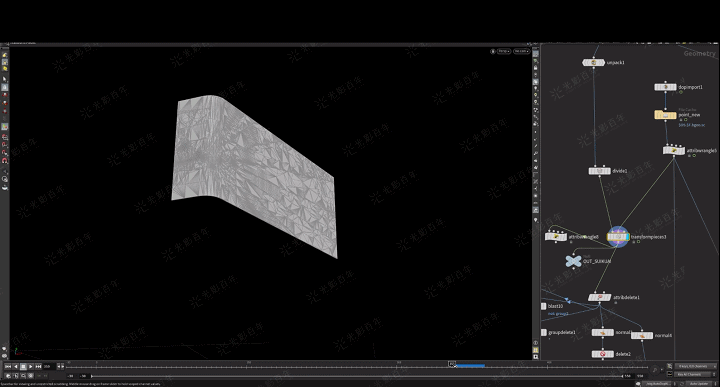This screenshot has height=387, width=720.
Task: Click the frame step arrows beside frame field
Action: pos(61,366)
